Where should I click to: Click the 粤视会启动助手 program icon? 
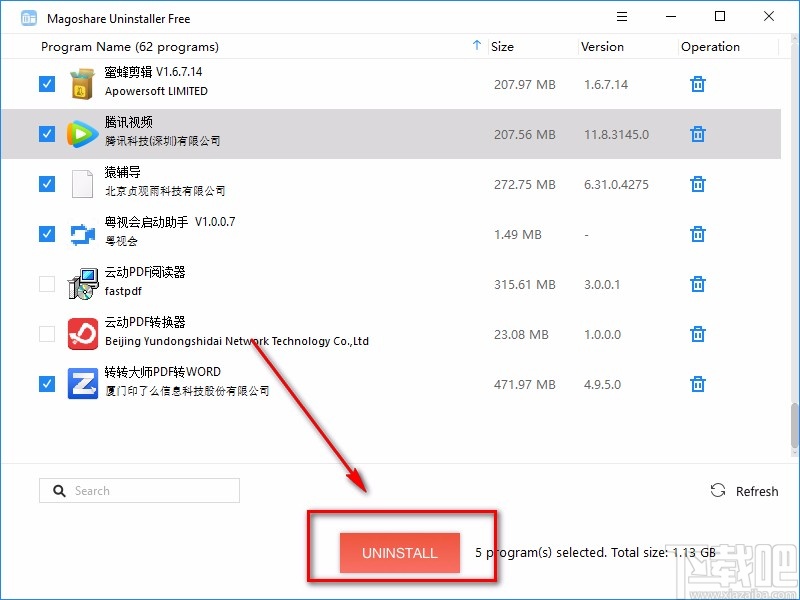(x=82, y=234)
